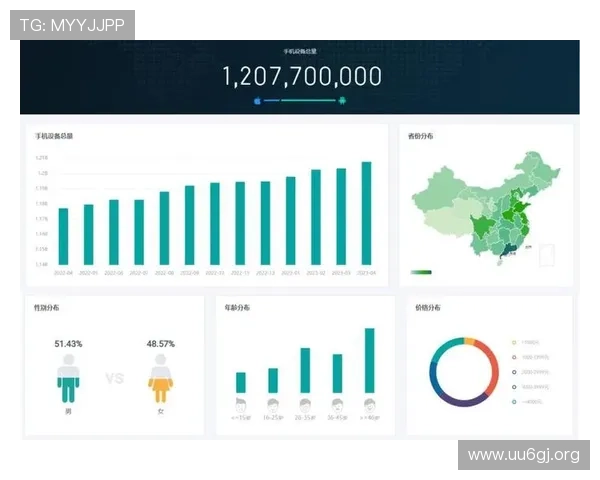Select the dark blue donut chart segment
This screenshot has width=600, height=480.
point(434,379)
